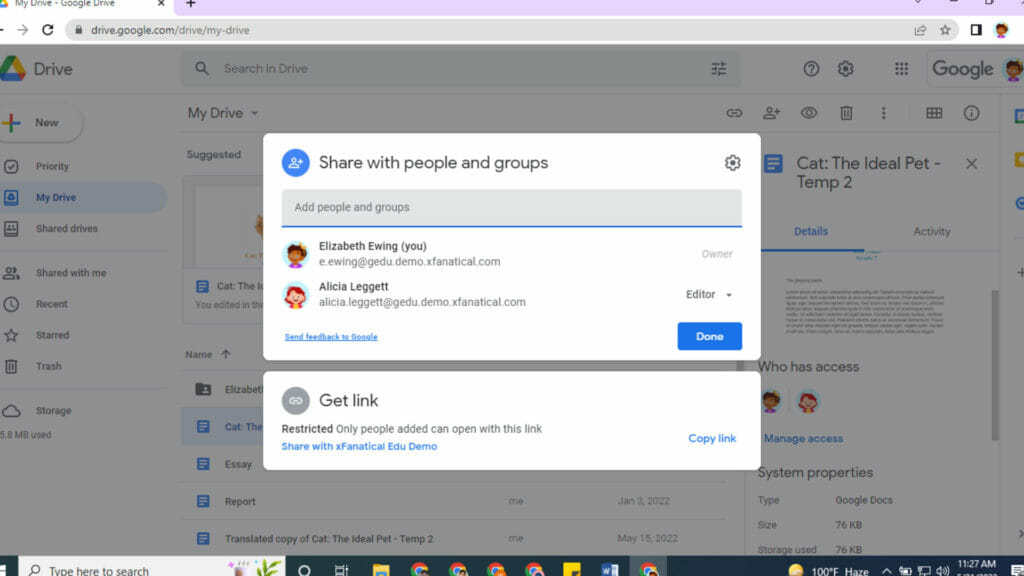Select the Details tab

(x=811, y=231)
